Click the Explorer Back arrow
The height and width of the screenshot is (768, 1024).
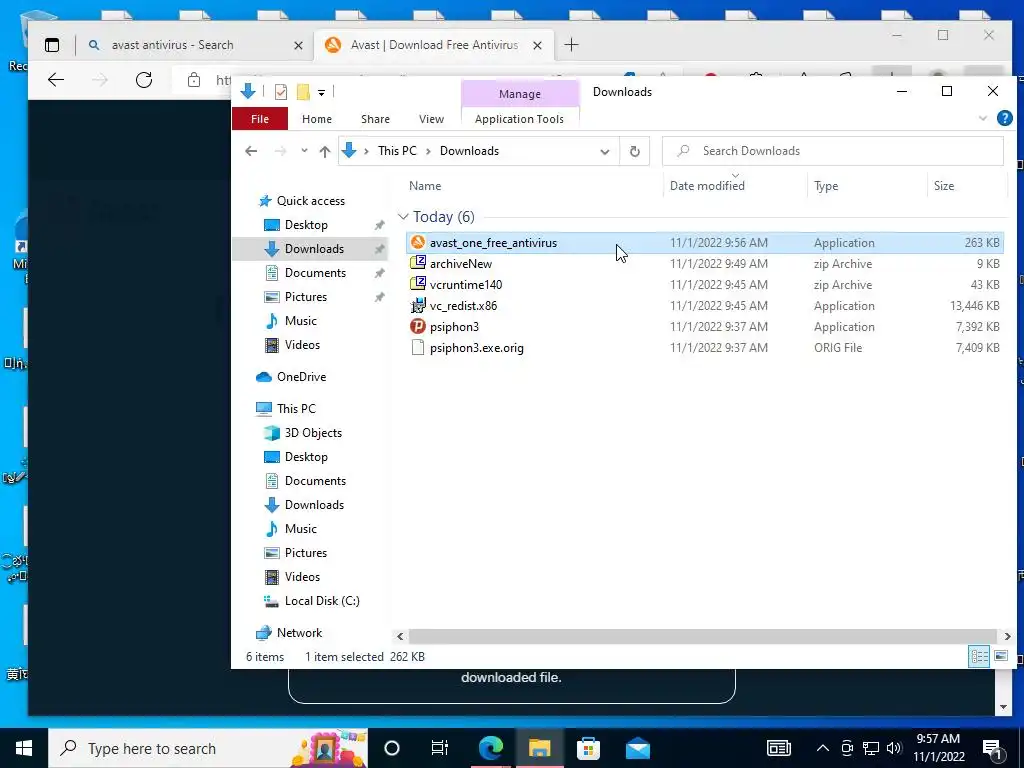click(251, 152)
